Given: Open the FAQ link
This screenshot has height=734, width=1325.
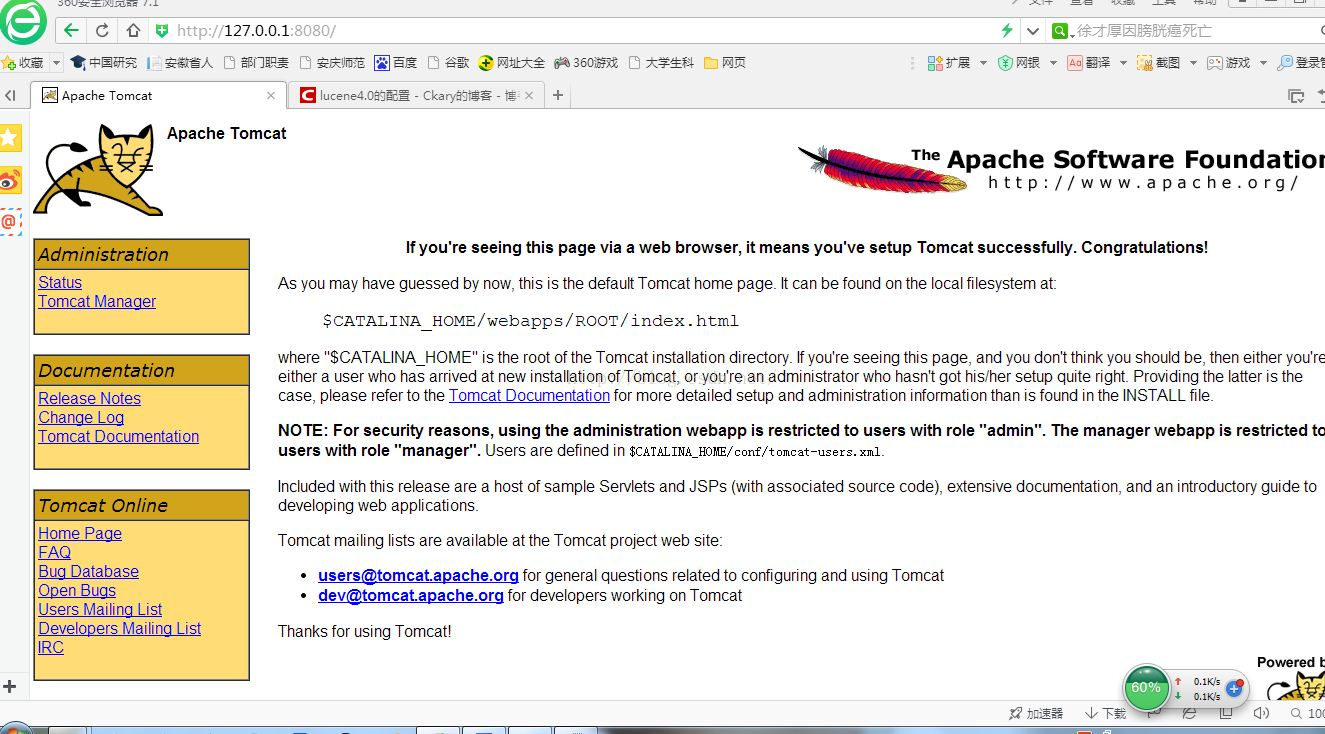Looking at the screenshot, I should (x=54, y=553).
